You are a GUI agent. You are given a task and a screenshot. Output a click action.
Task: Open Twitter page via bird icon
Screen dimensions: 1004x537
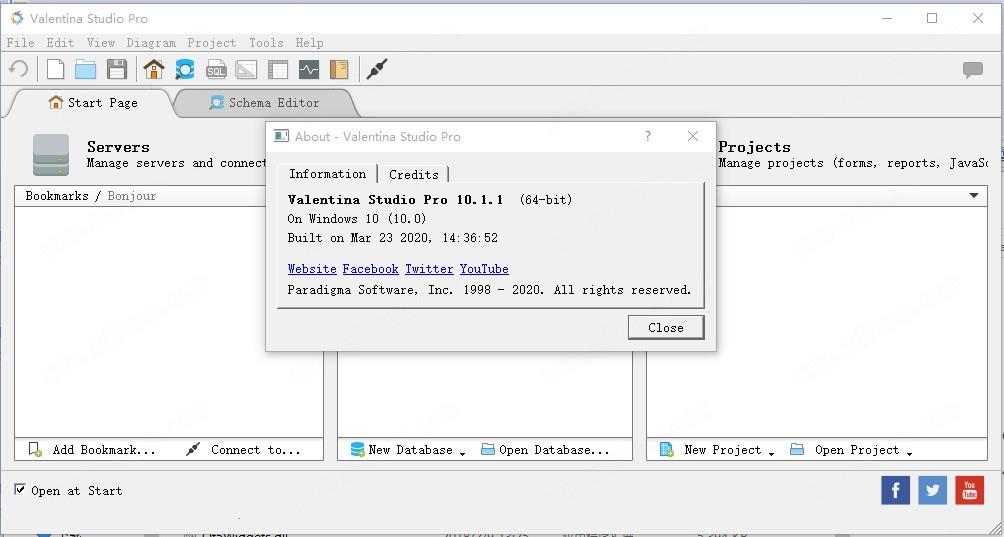(x=932, y=490)
